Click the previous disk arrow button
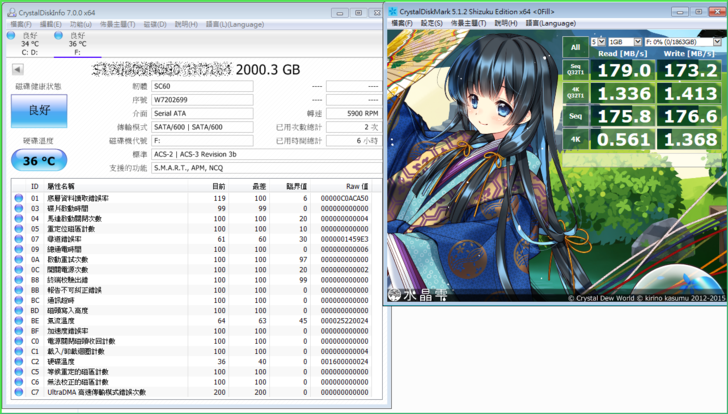 17,70
